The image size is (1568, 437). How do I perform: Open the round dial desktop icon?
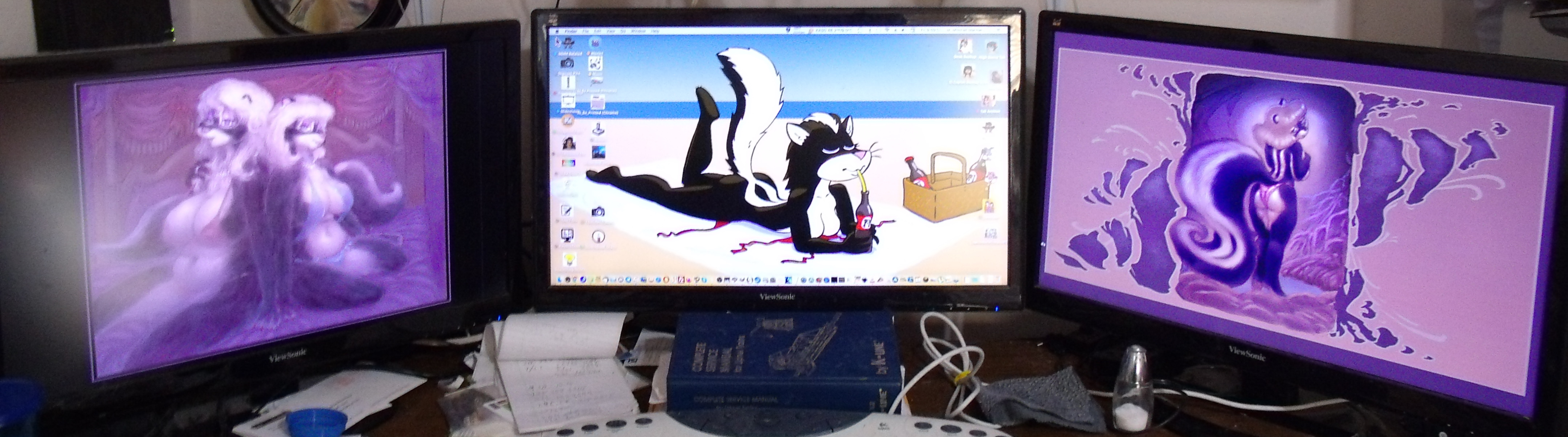click(x=599, y=236)
